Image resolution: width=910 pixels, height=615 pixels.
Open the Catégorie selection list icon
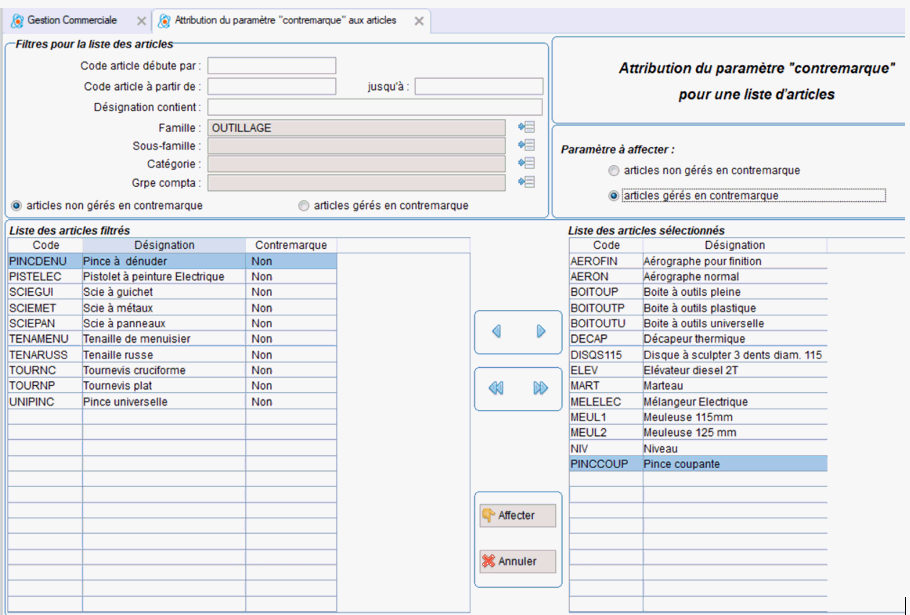pos(526,163)
